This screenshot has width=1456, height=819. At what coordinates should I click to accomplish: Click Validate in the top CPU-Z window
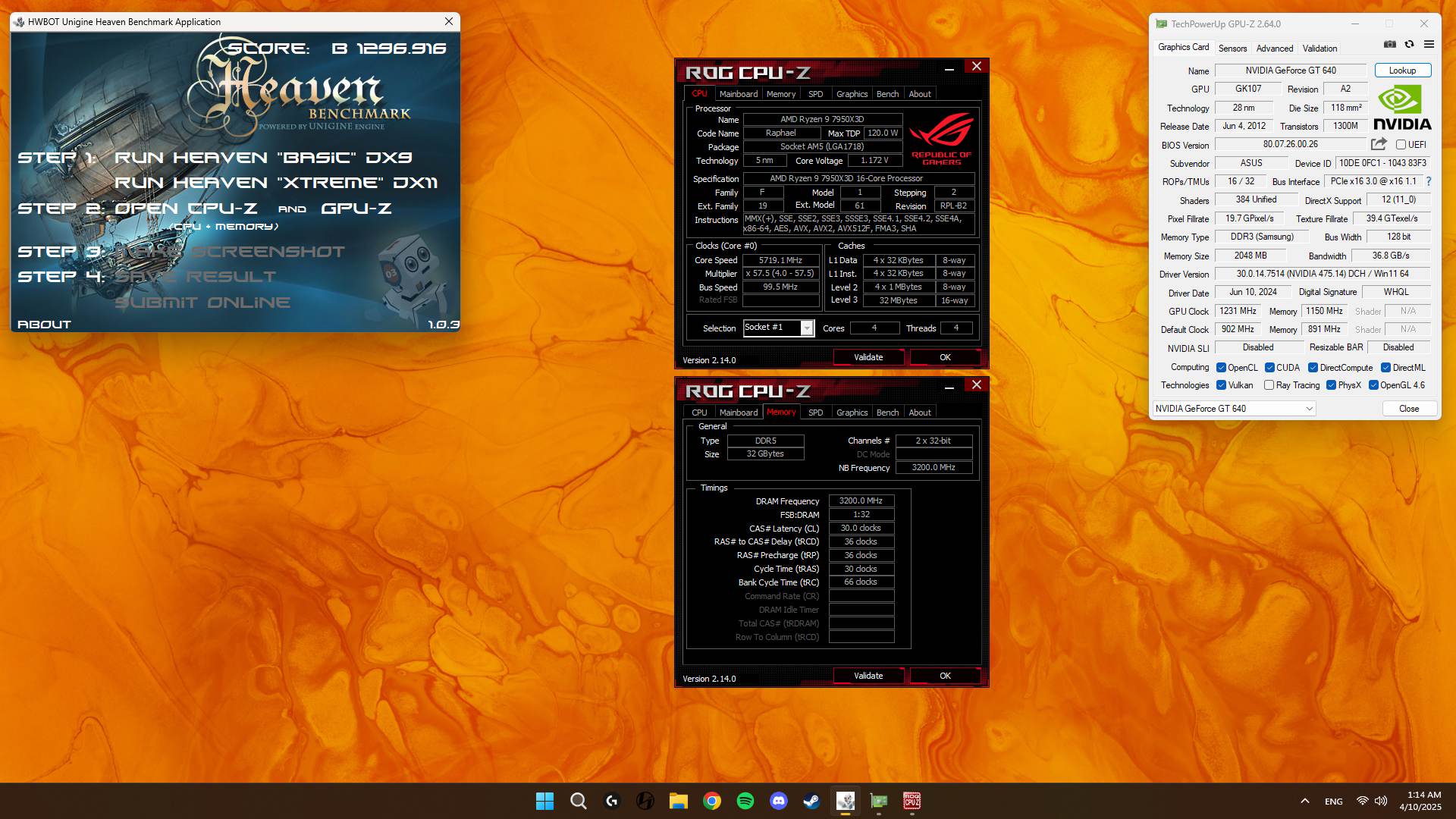tap(868, 357)
